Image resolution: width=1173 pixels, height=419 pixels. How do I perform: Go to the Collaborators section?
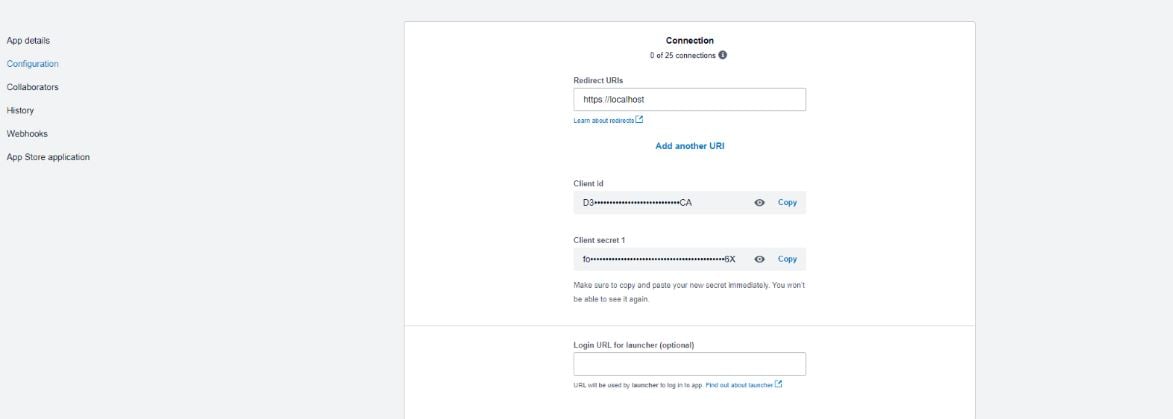coord(32,88)
